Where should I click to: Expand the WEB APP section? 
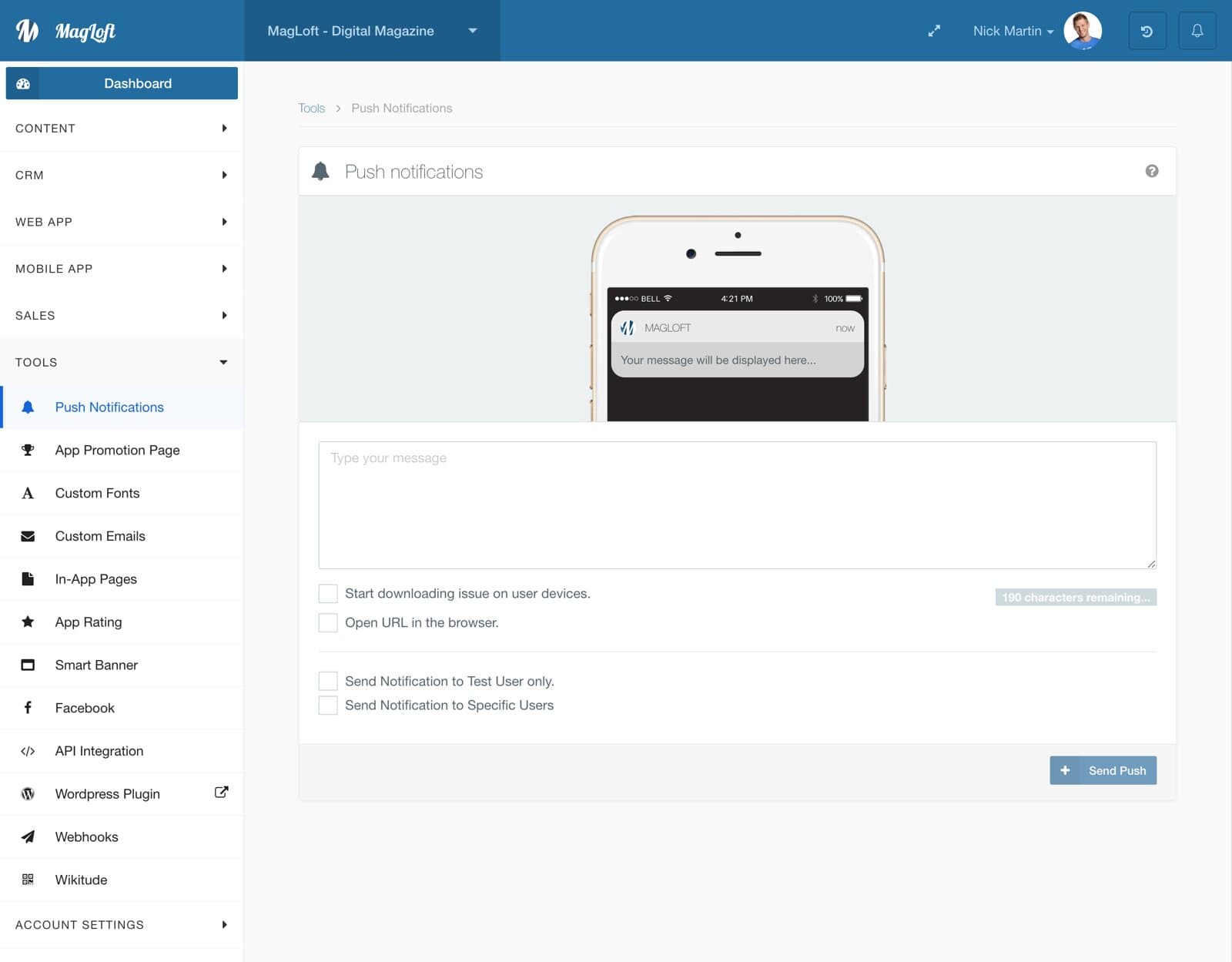pyautogui.click(x=122, y=222)
